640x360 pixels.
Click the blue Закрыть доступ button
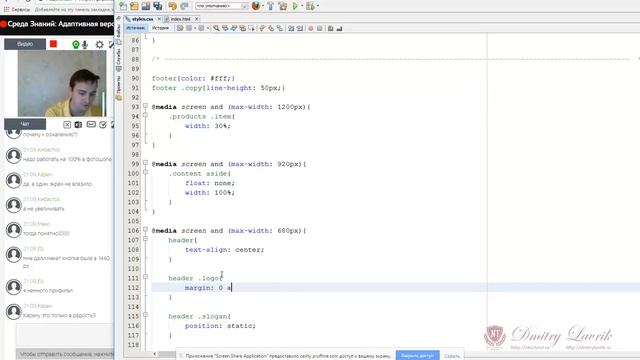pos(417,356)
